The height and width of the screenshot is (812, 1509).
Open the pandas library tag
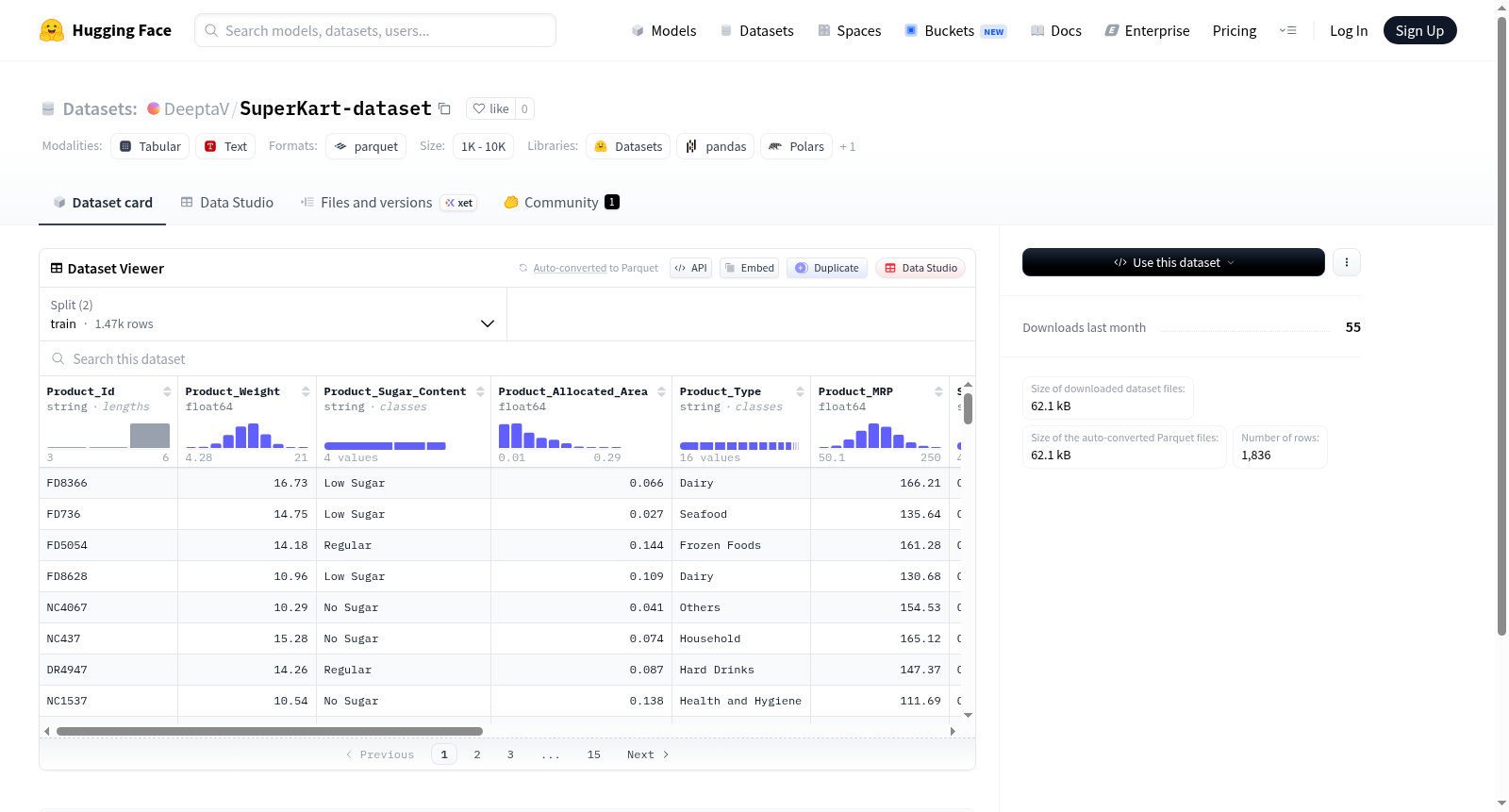pos(715,146)
